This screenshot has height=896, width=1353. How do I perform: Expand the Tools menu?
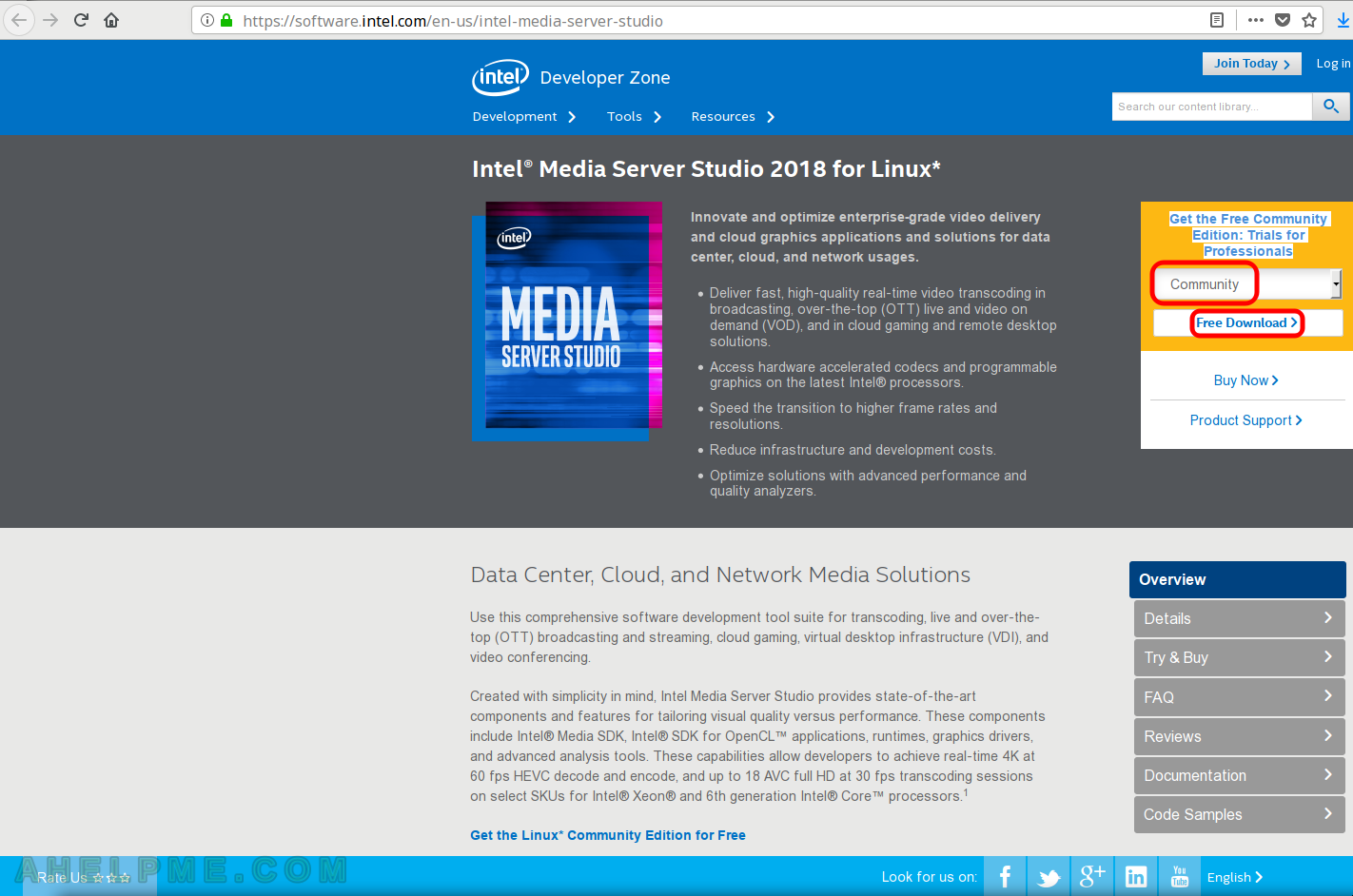634,116
